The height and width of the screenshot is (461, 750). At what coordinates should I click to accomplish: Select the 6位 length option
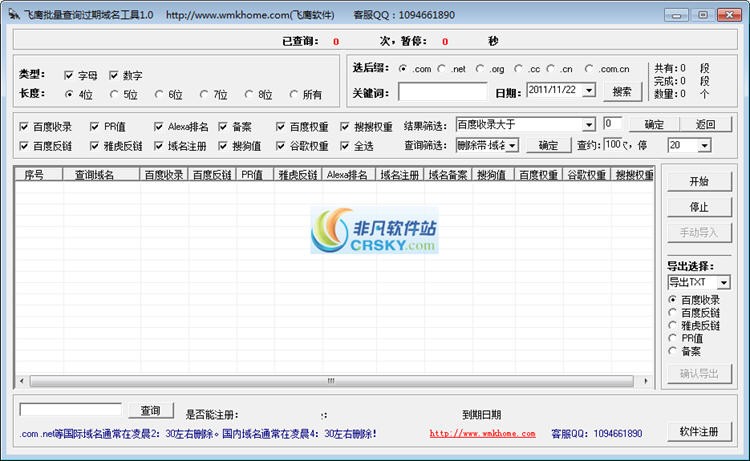click(159, 95)
